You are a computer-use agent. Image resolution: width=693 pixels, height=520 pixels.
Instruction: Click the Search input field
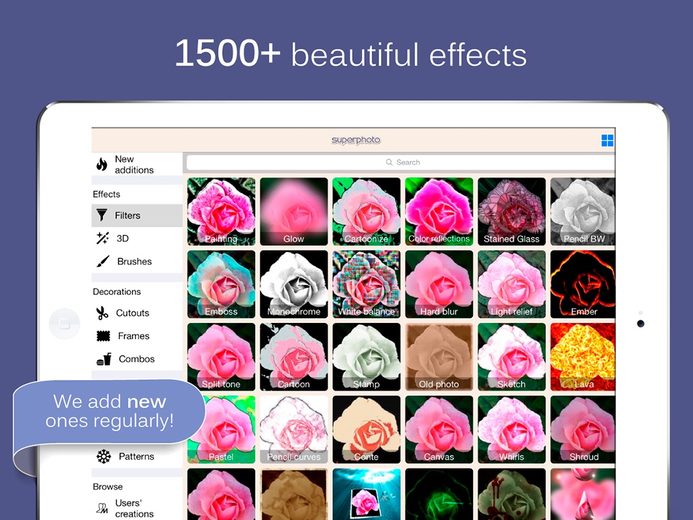[400, 162]
